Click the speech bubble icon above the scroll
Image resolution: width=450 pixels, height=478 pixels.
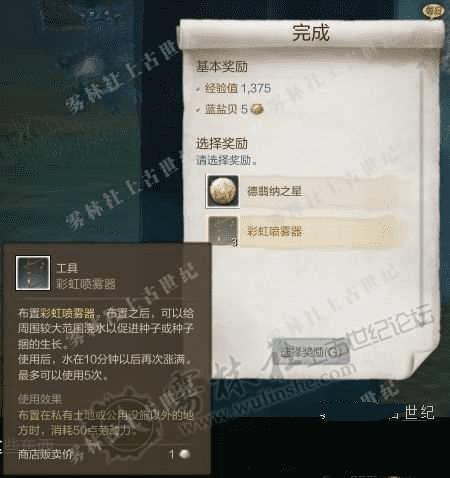[x=433, y=11]
